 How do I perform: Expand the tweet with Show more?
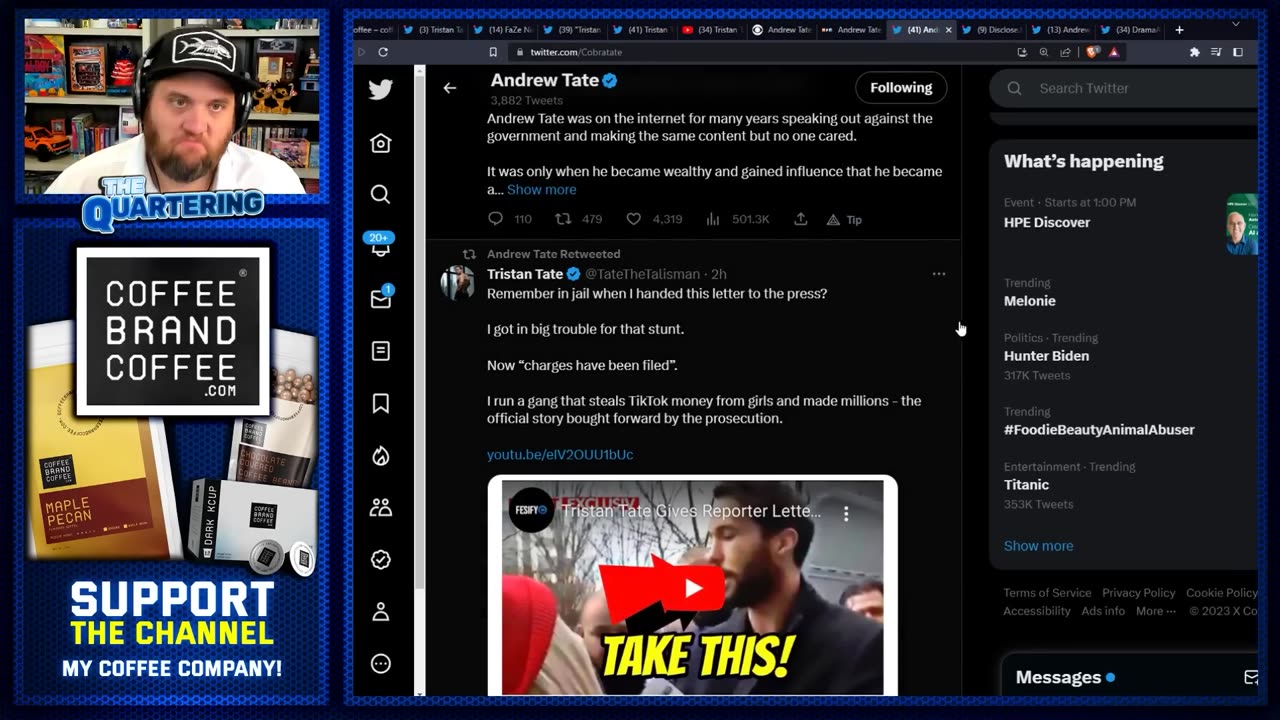tap(541, 189)
